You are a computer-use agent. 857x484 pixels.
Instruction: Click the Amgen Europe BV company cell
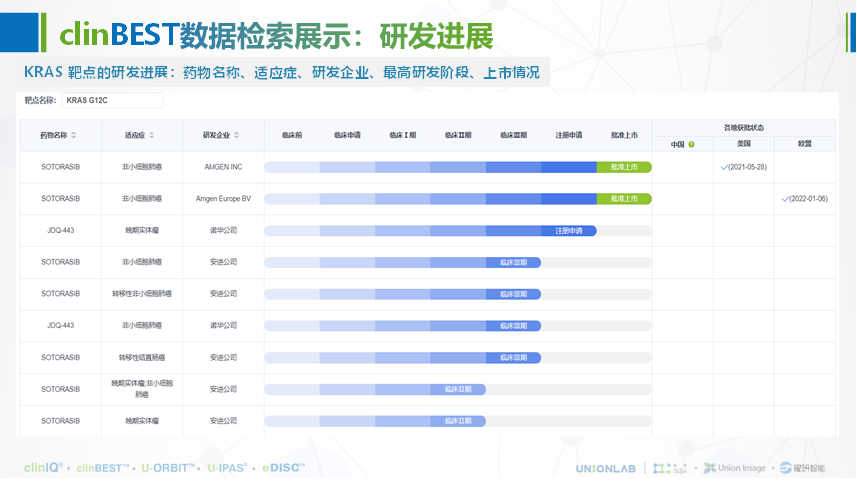tap(223, 199)
